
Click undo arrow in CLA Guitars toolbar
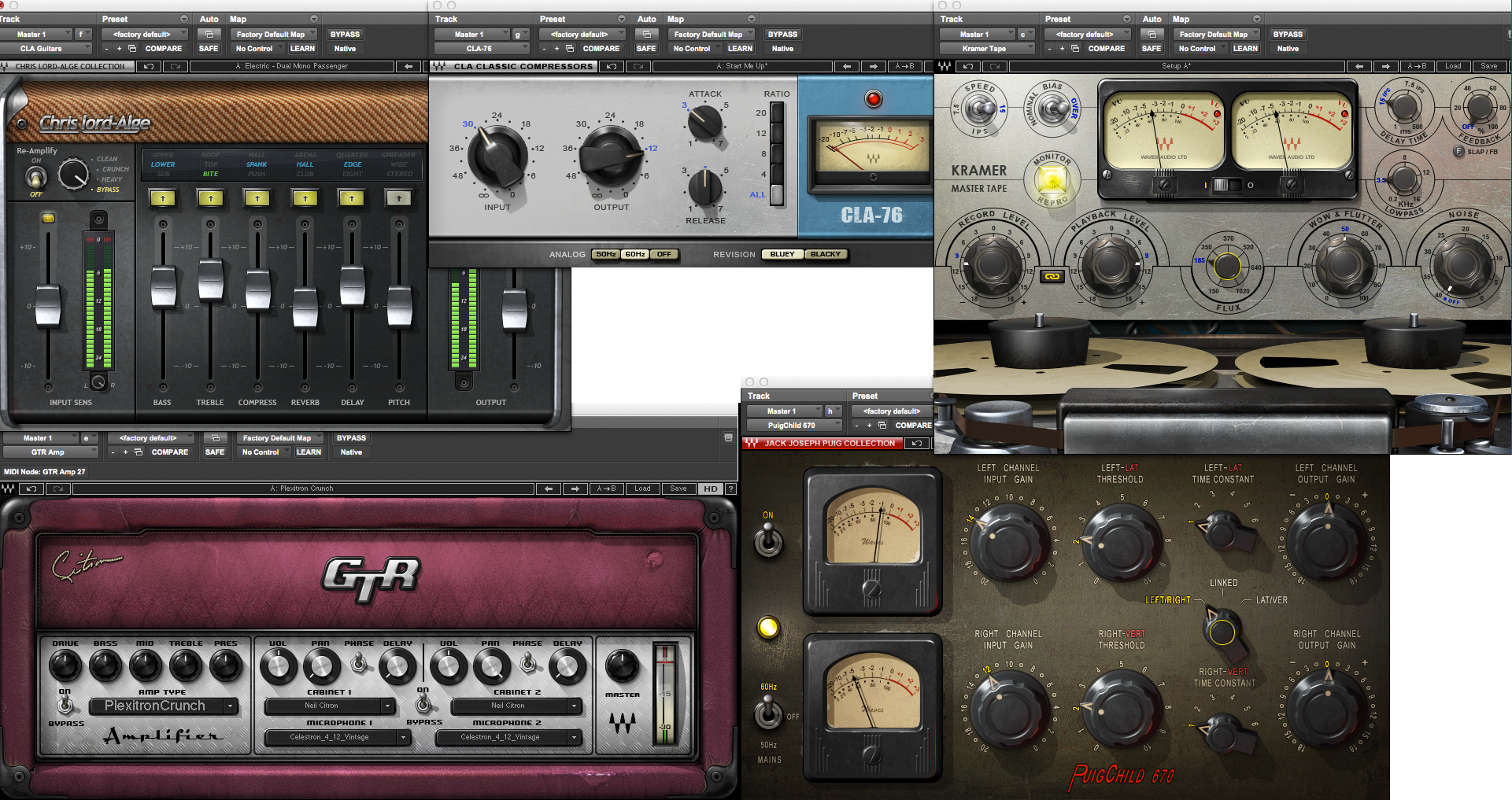pos(148,66)
